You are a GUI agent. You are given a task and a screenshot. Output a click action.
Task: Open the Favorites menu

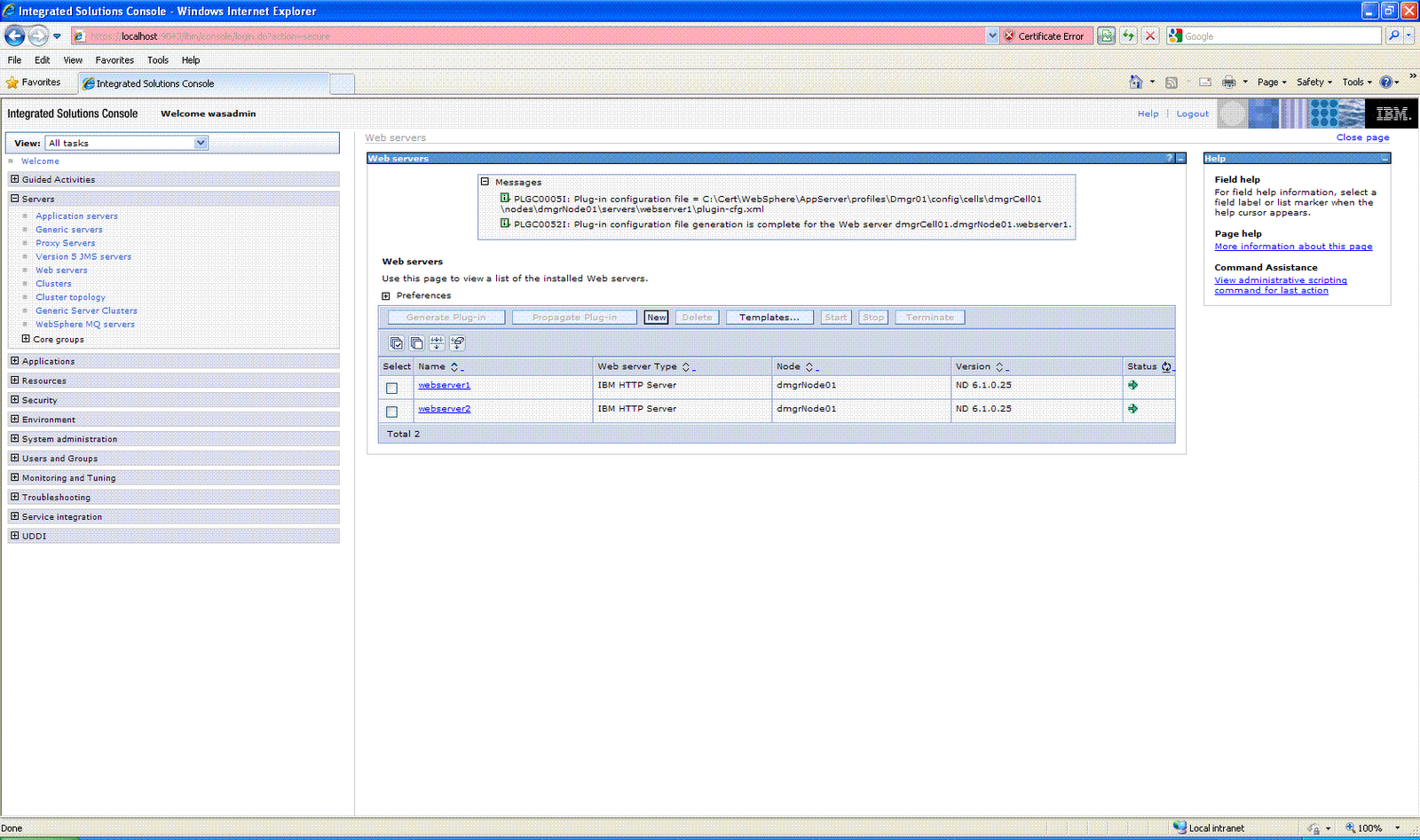(x=114, y=60)
